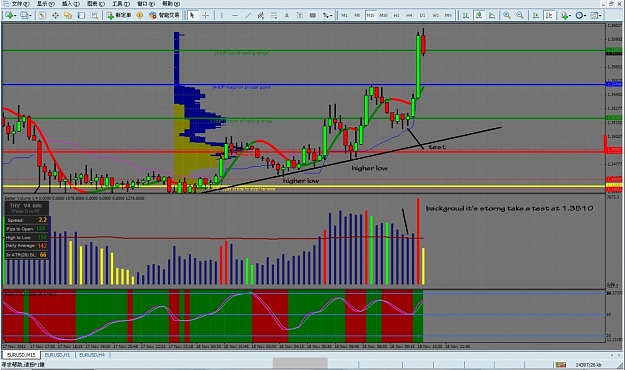Switch chart to M5 timeframe
625x370 pixels.
point(357,15)
